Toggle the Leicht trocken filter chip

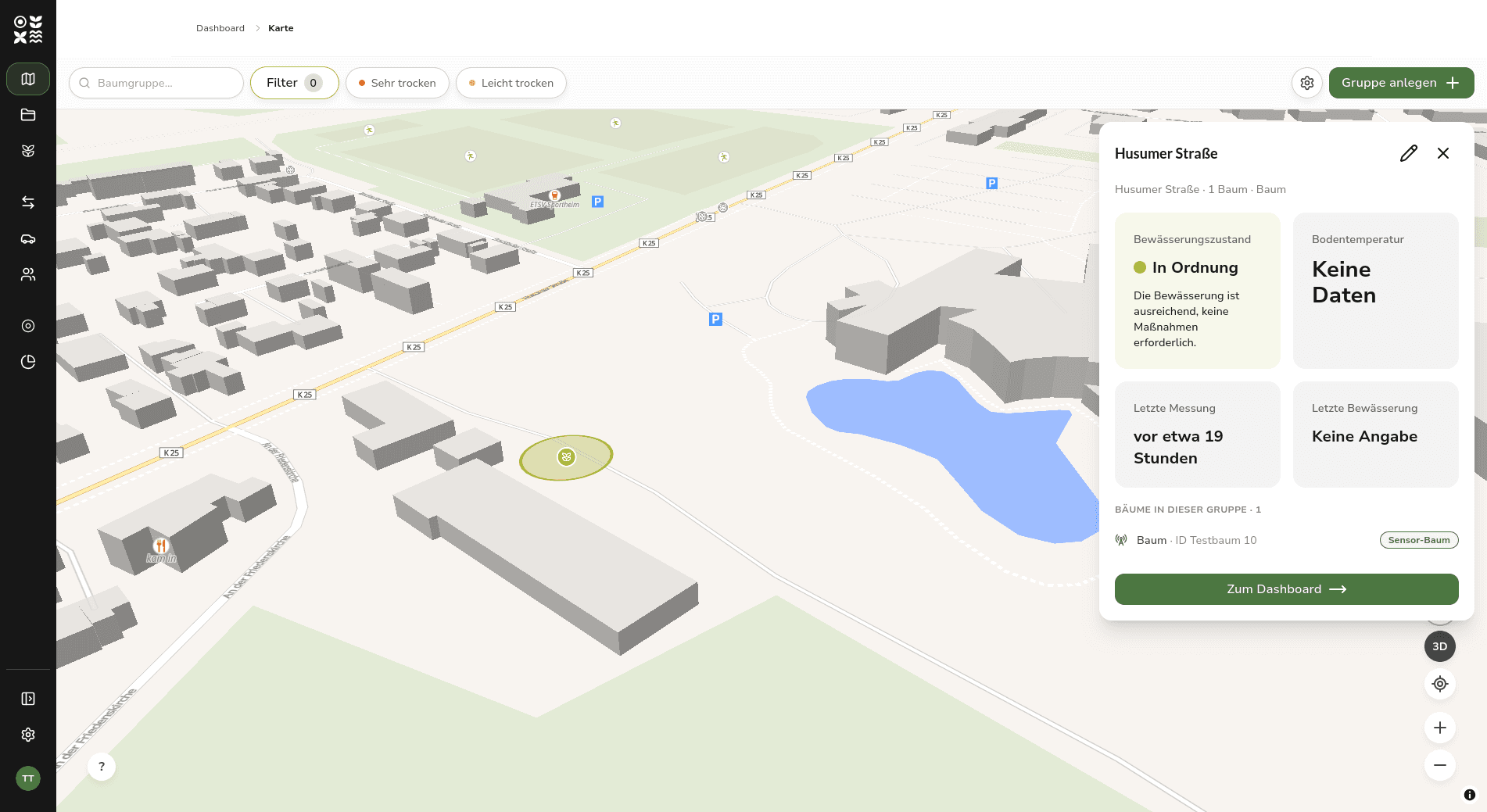click(x=511, y=83)
